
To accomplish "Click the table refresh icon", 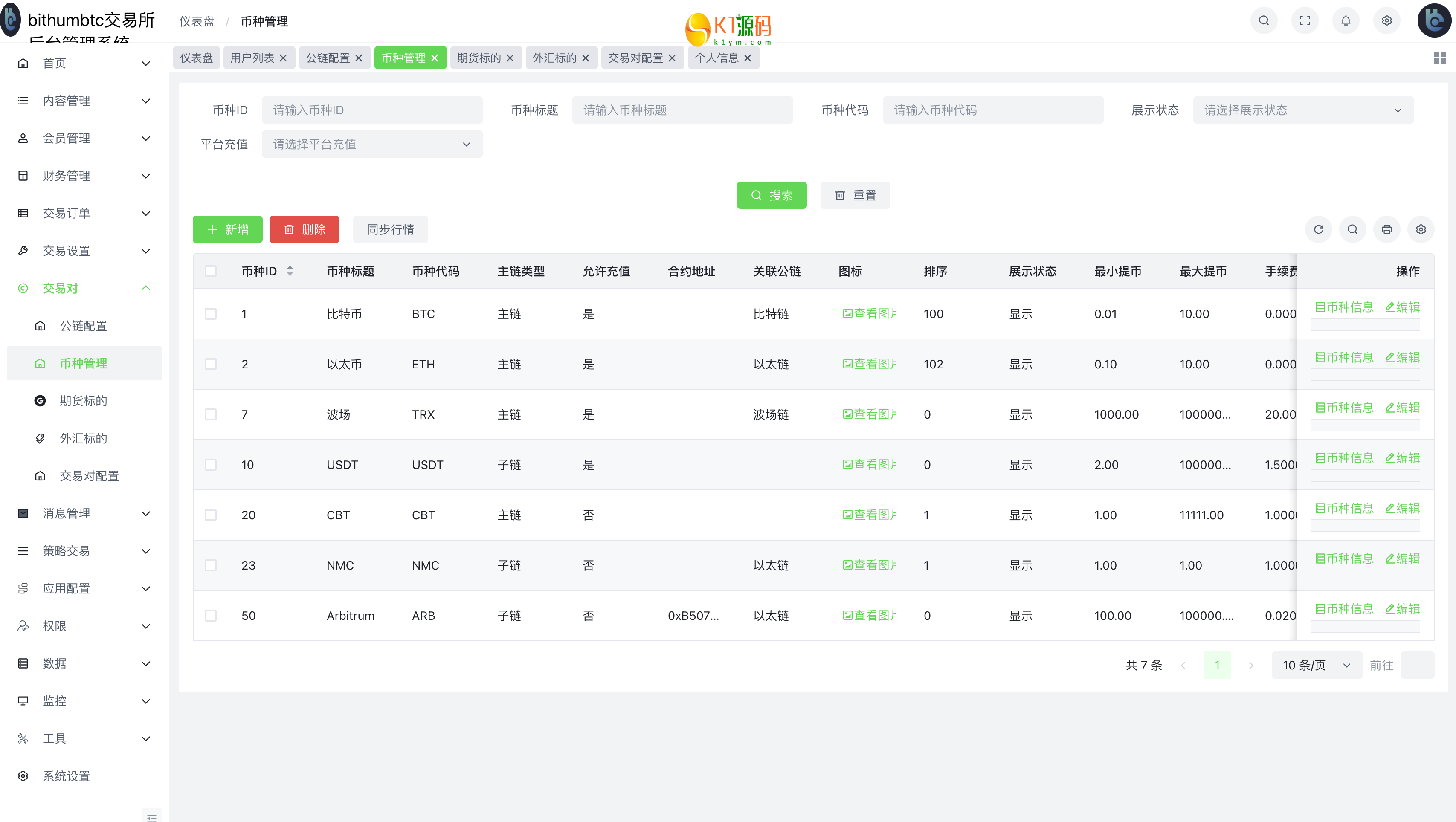I will click(x=1319, y=229).
